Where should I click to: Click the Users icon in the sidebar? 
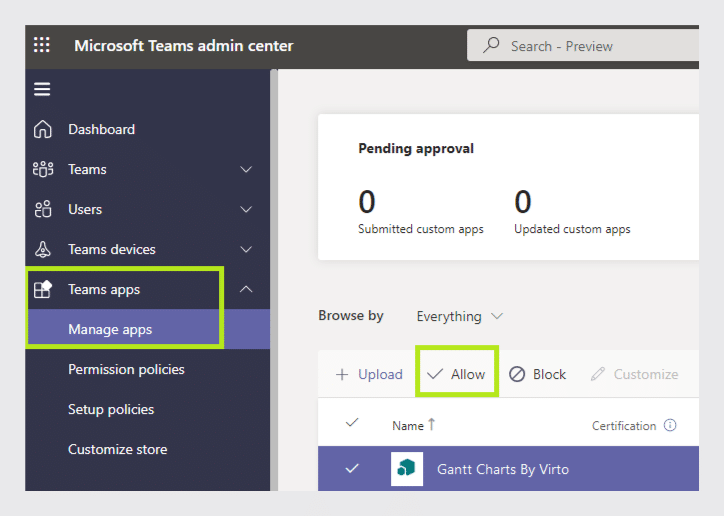43,209
